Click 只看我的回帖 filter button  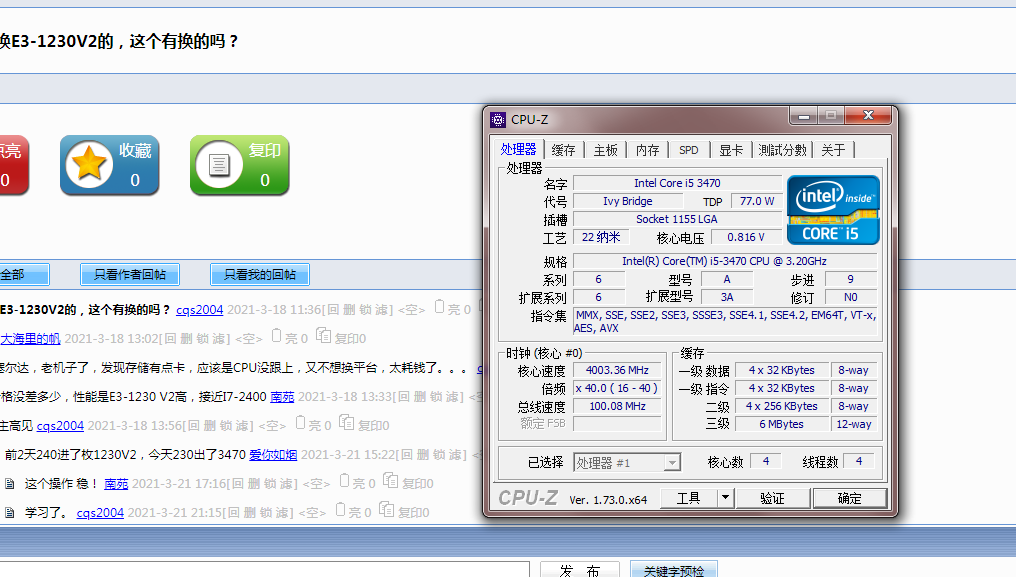[x=260, y=274]
